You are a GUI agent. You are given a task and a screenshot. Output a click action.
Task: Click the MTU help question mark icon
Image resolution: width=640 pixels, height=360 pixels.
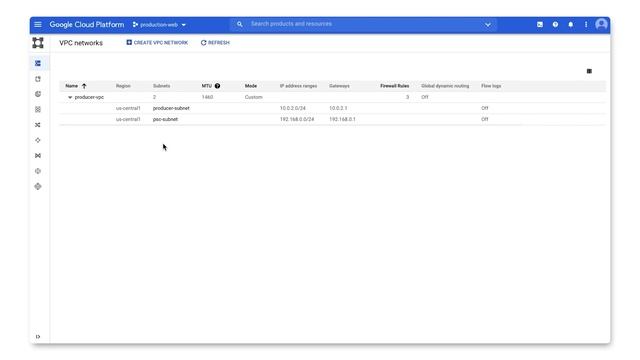218,86
